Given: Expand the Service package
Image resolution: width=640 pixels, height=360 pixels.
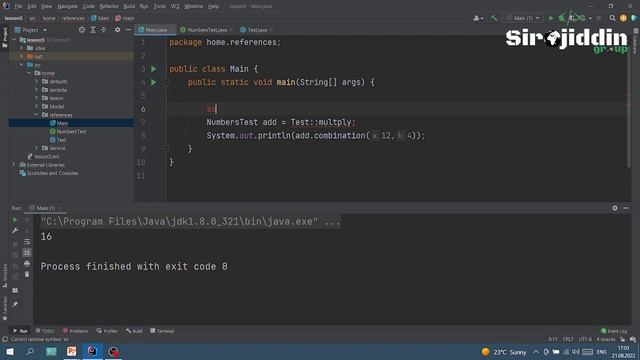Looking at the screenshot, I should click(36, 148).
